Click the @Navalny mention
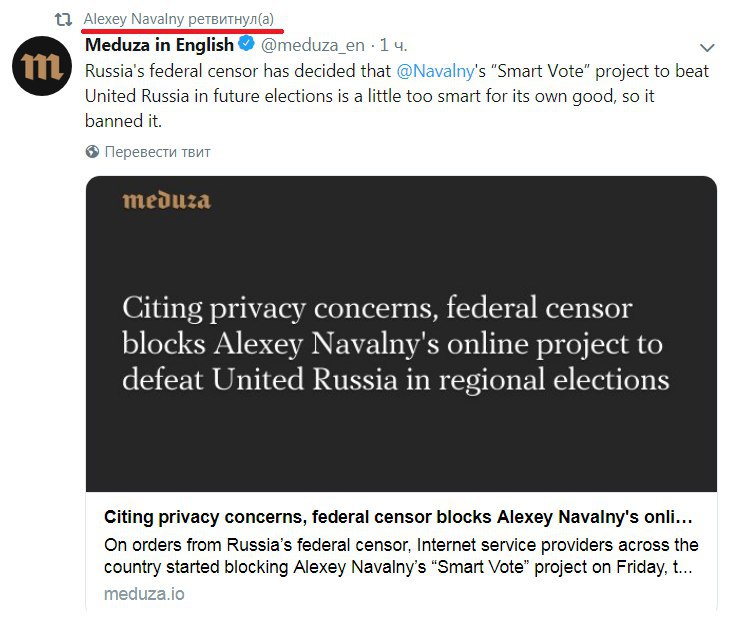Image resolution: width=729 pixels, height=637 pixels. pyautogui.click(x=436, y=71)
